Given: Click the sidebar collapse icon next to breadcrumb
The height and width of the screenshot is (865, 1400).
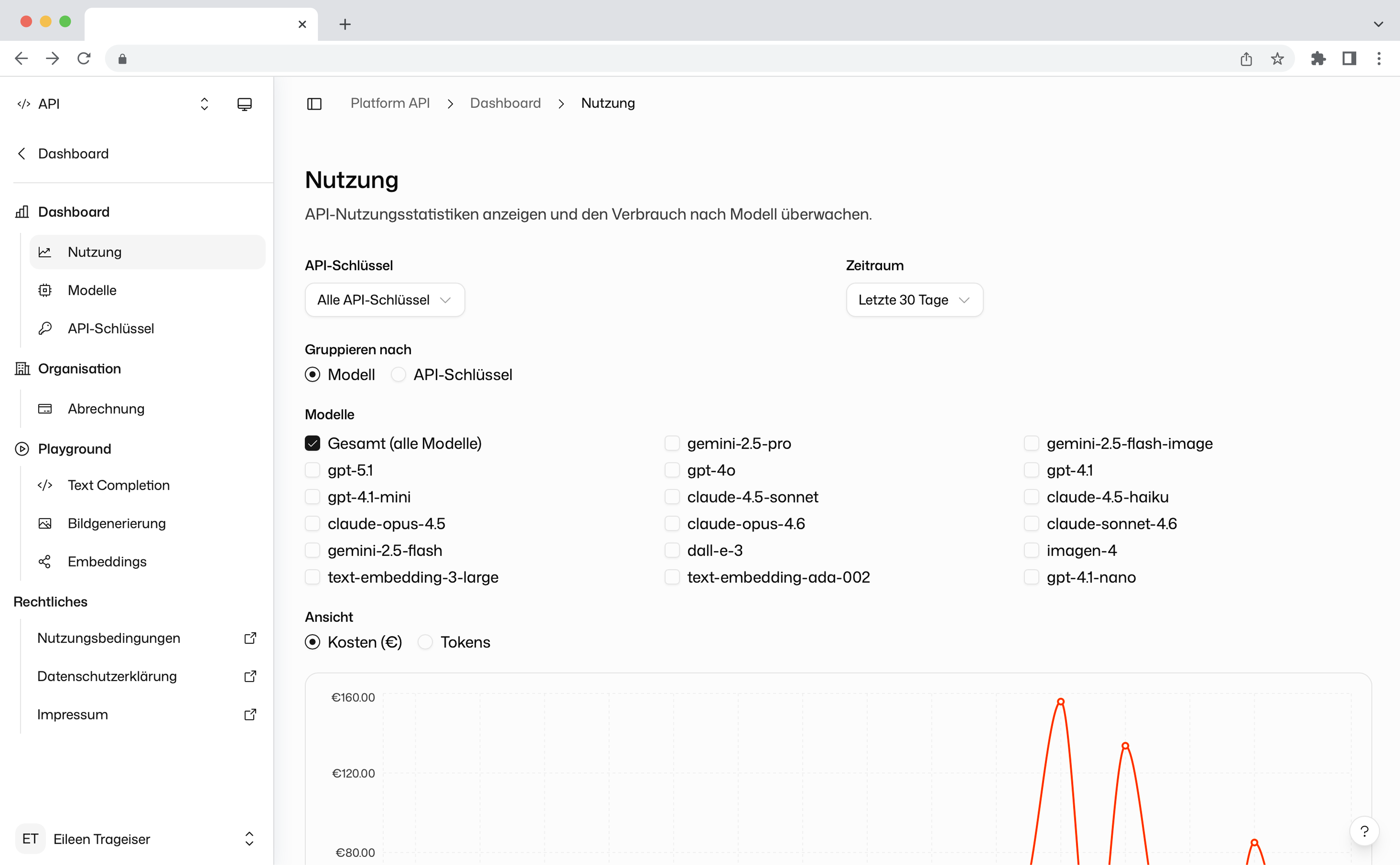Looking at the screenshot, I should (x=314, y=104).
